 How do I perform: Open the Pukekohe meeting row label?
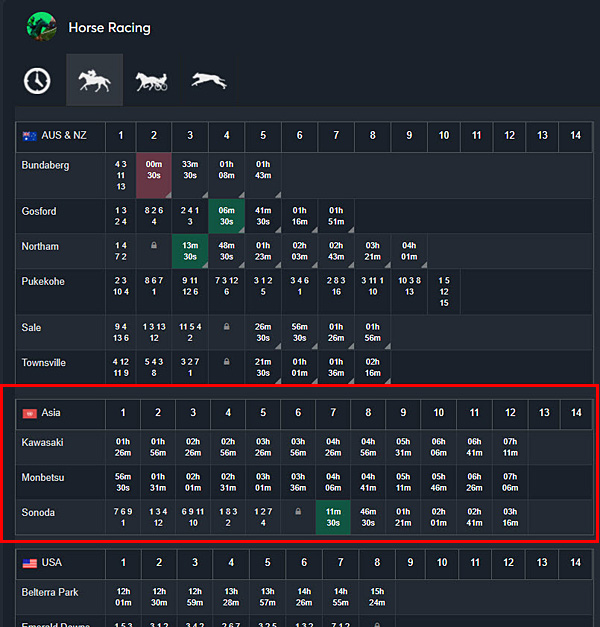(43, 282)
